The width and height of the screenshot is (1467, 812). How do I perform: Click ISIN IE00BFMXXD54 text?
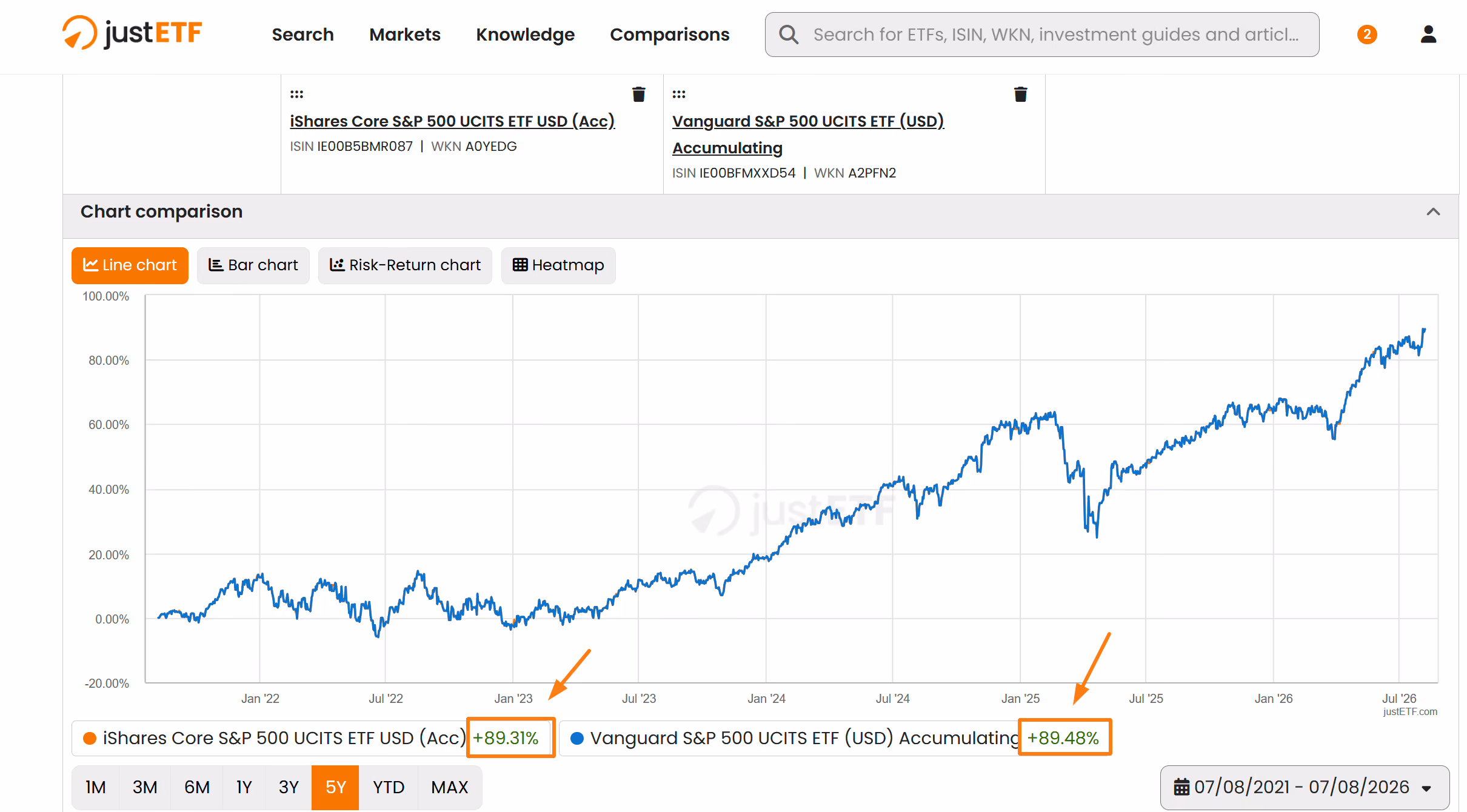point(733,173)
